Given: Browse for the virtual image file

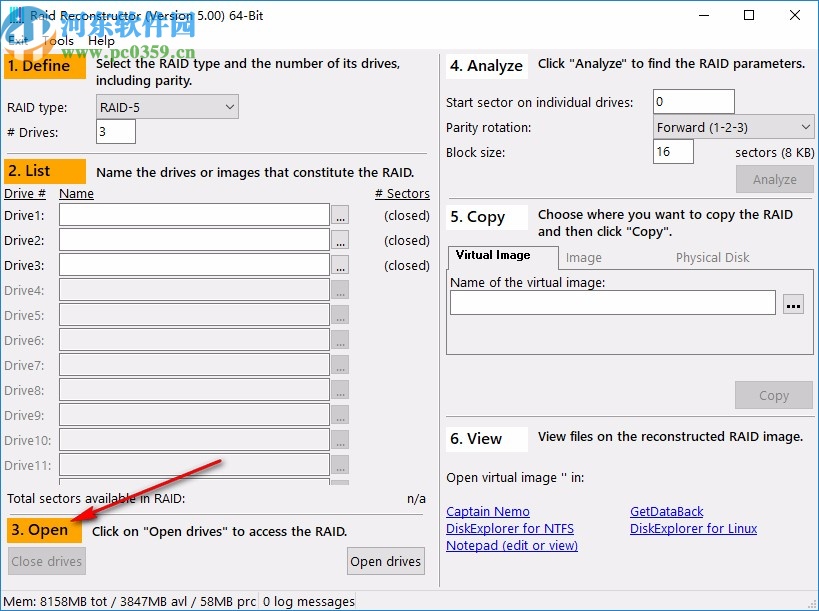Looking at the screenshot, I should tap(793, 304).
